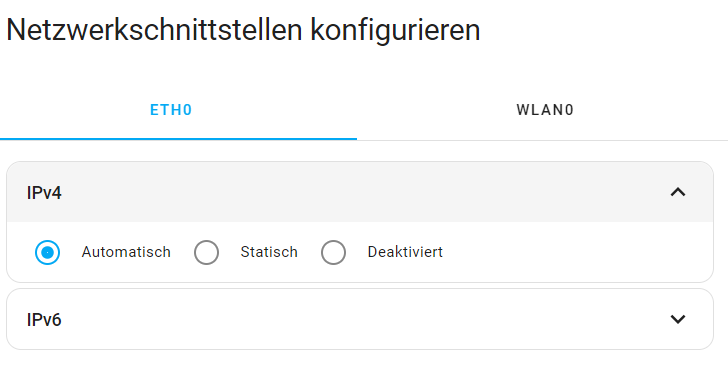This screenshot has width=728, height=370.
Task: Click the blue dot inside the Automatisch radio
Action: click(x=47, y=253)
